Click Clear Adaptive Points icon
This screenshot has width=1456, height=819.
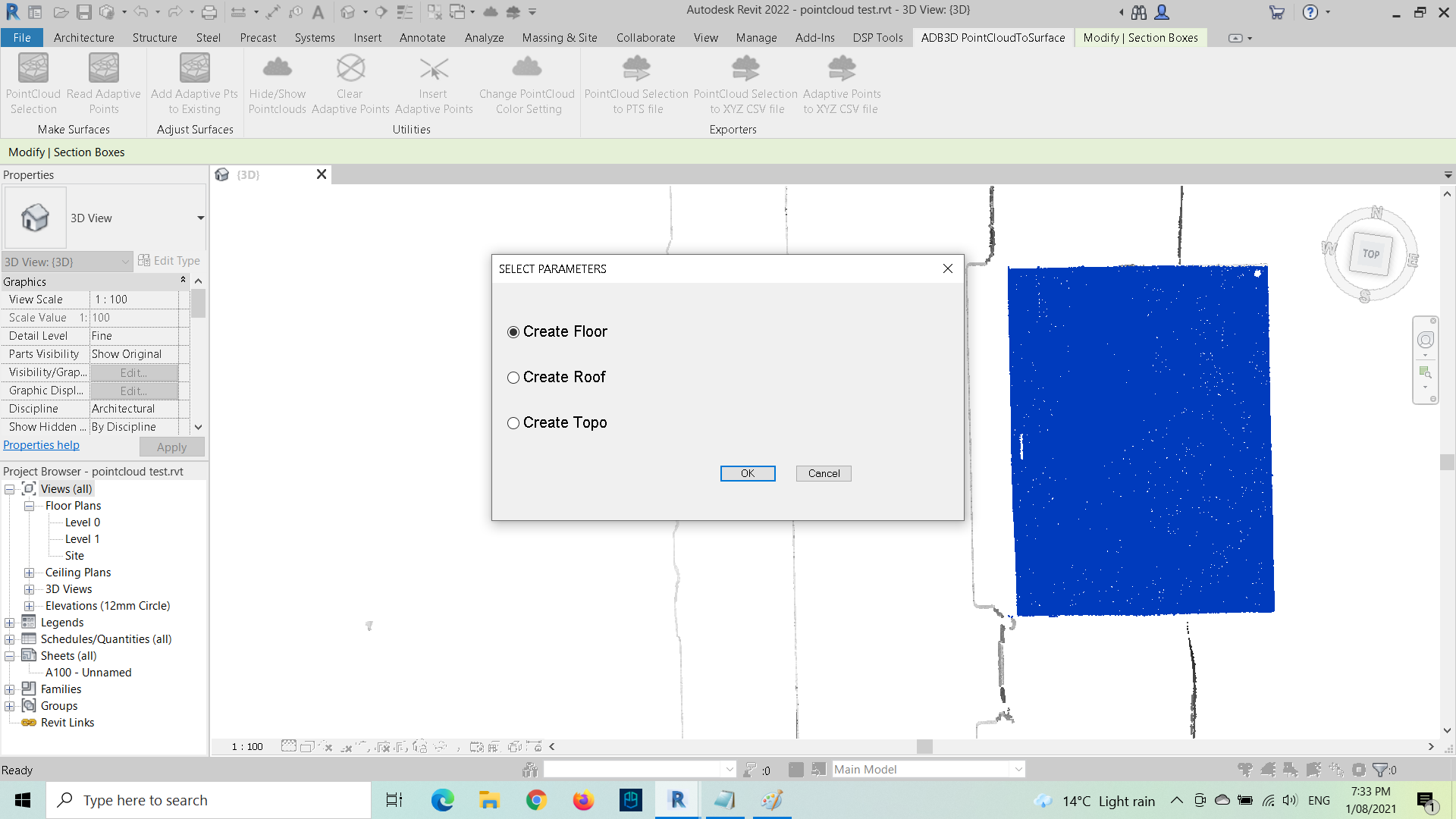(x=350, y=69)
